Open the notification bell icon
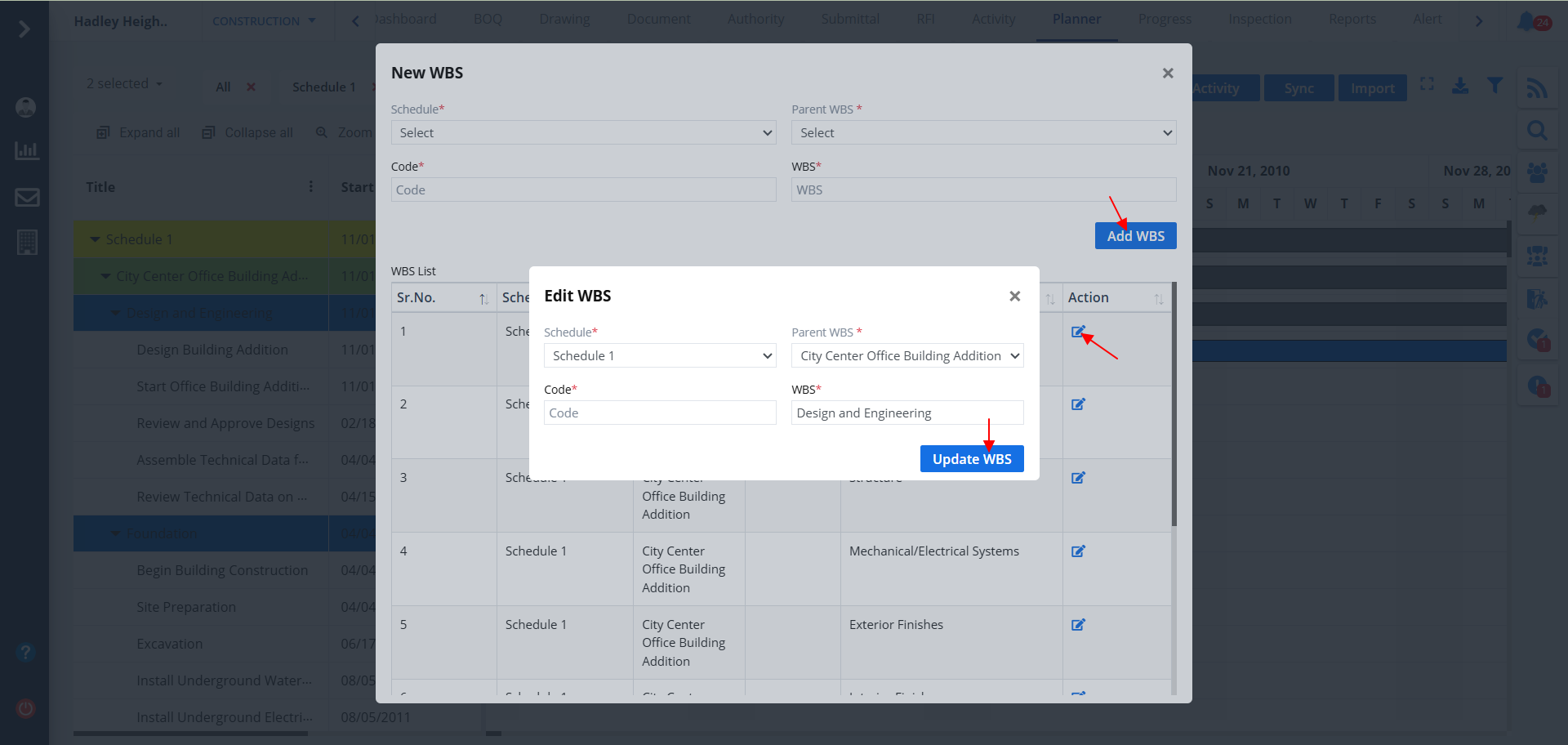Viewport: 1568px width, 745px height. coord(1526,21)
